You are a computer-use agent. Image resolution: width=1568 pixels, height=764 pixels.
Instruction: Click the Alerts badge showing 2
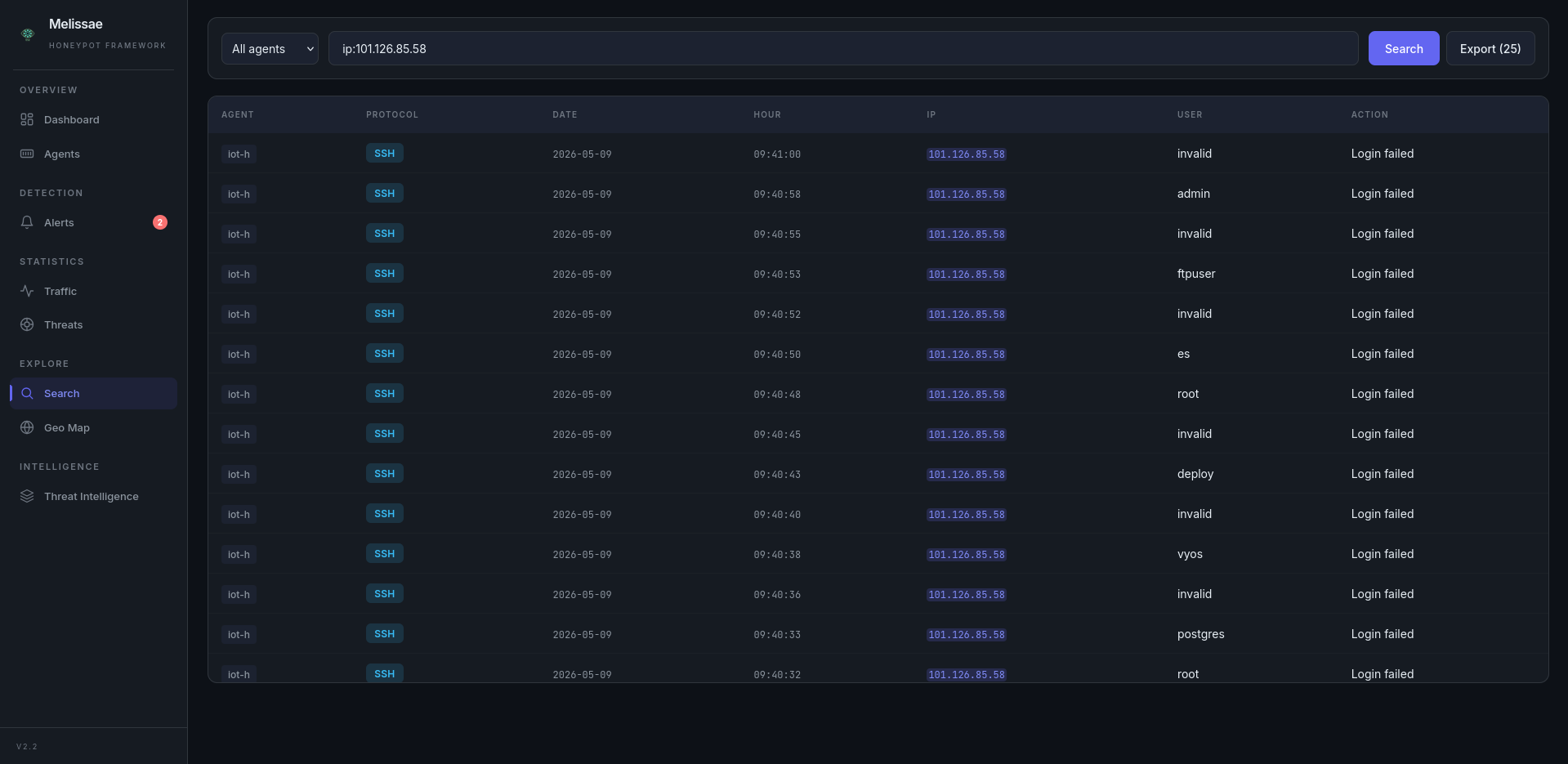click(x=160, y=222)
